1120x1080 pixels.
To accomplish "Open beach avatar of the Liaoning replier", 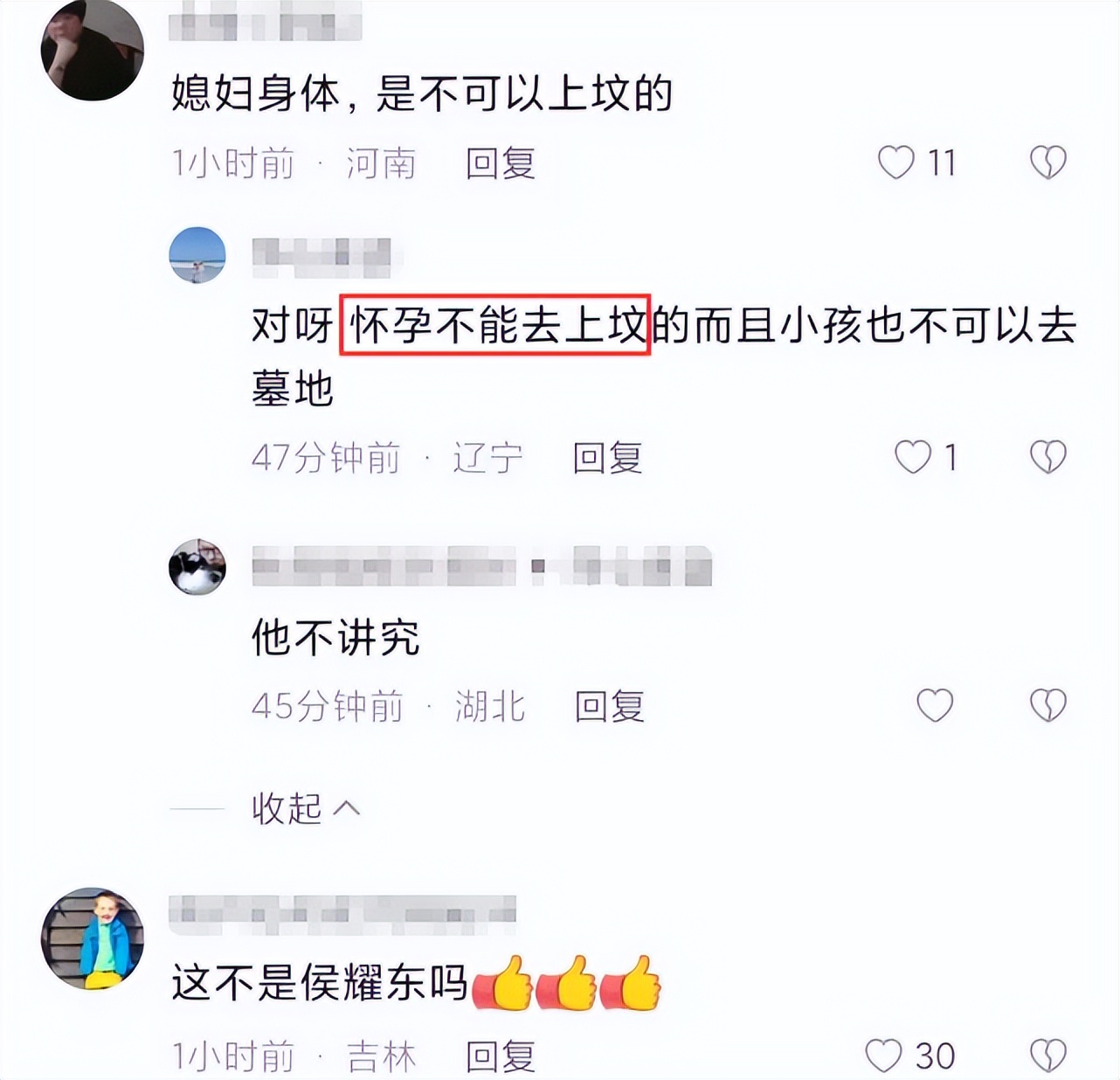I will pos(197,255).
